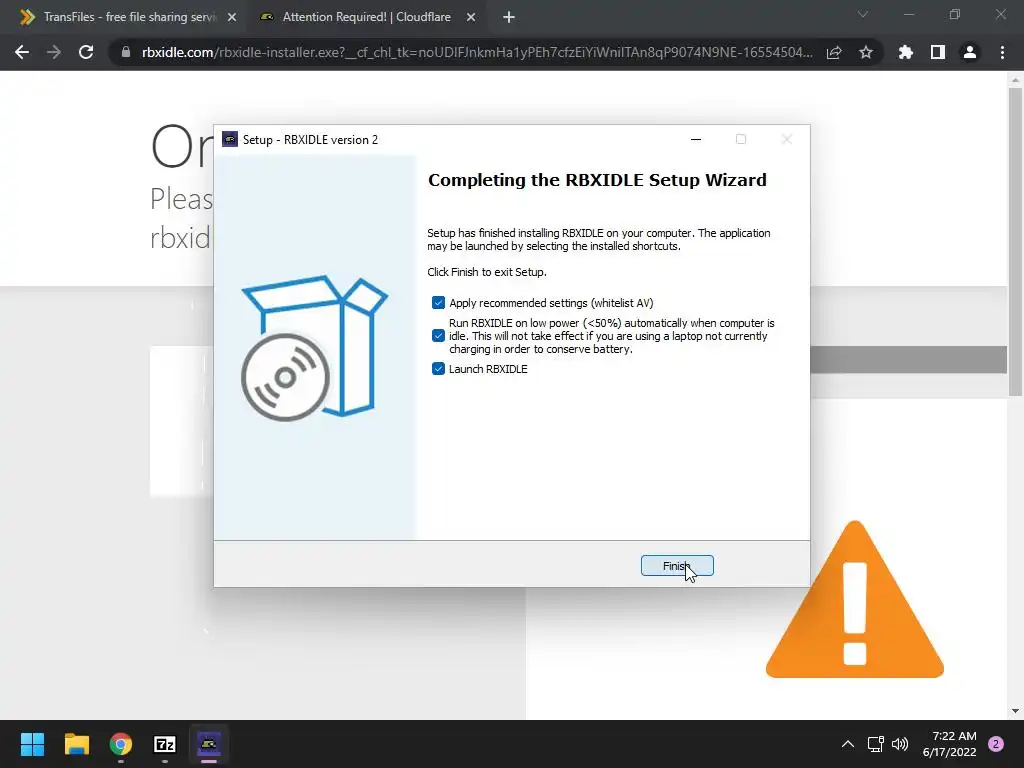Bookmark this page with star icon
The image size is (1024, 768).
866,52
